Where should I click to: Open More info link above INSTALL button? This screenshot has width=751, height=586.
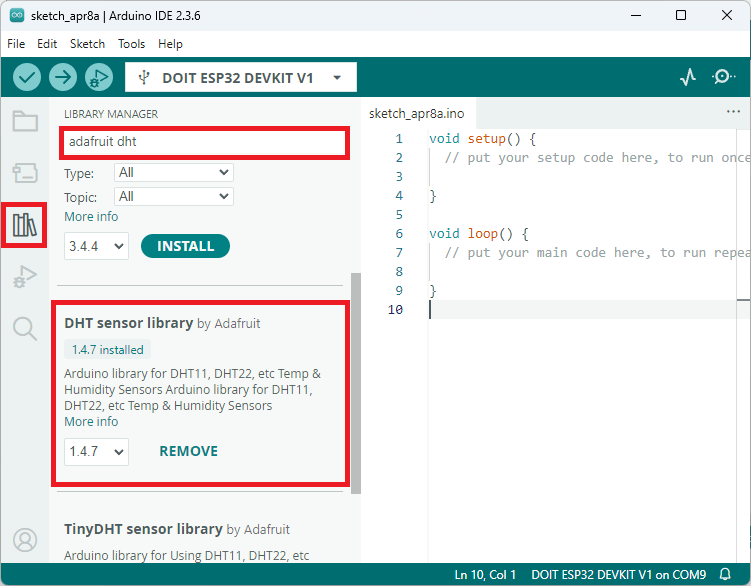coord(91,217)
